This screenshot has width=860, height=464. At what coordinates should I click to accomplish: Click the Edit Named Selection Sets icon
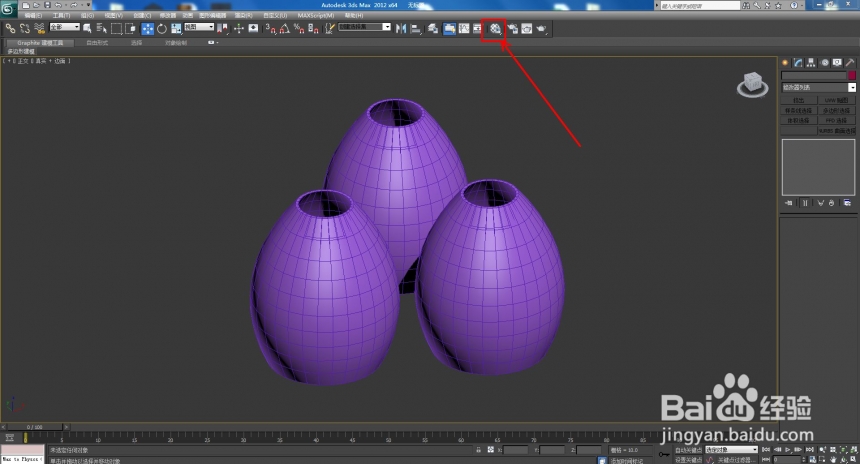click(x=330, y=28)
